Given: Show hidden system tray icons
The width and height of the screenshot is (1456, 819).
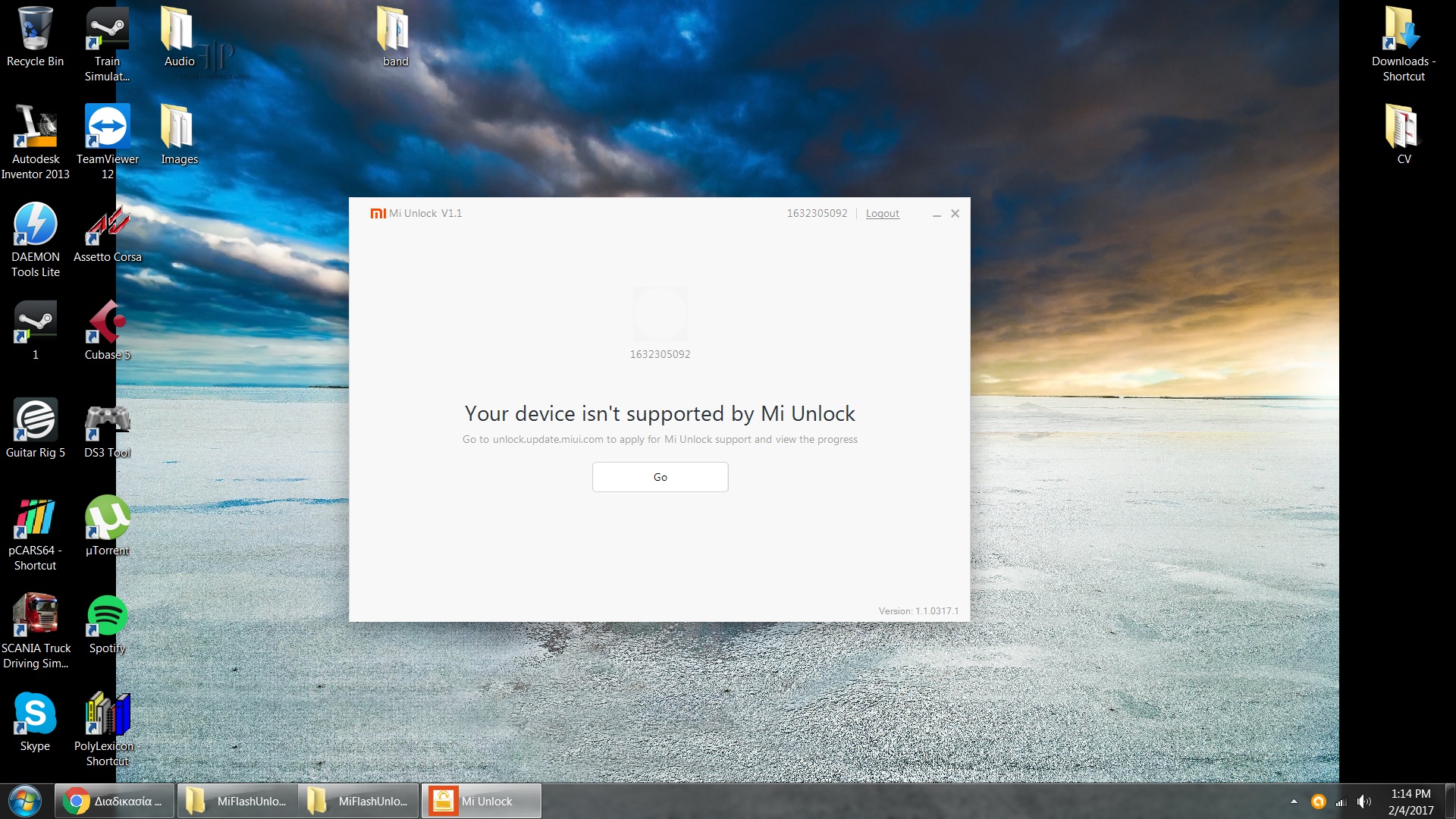Looking at the screenshot, I should [1294, 802].
